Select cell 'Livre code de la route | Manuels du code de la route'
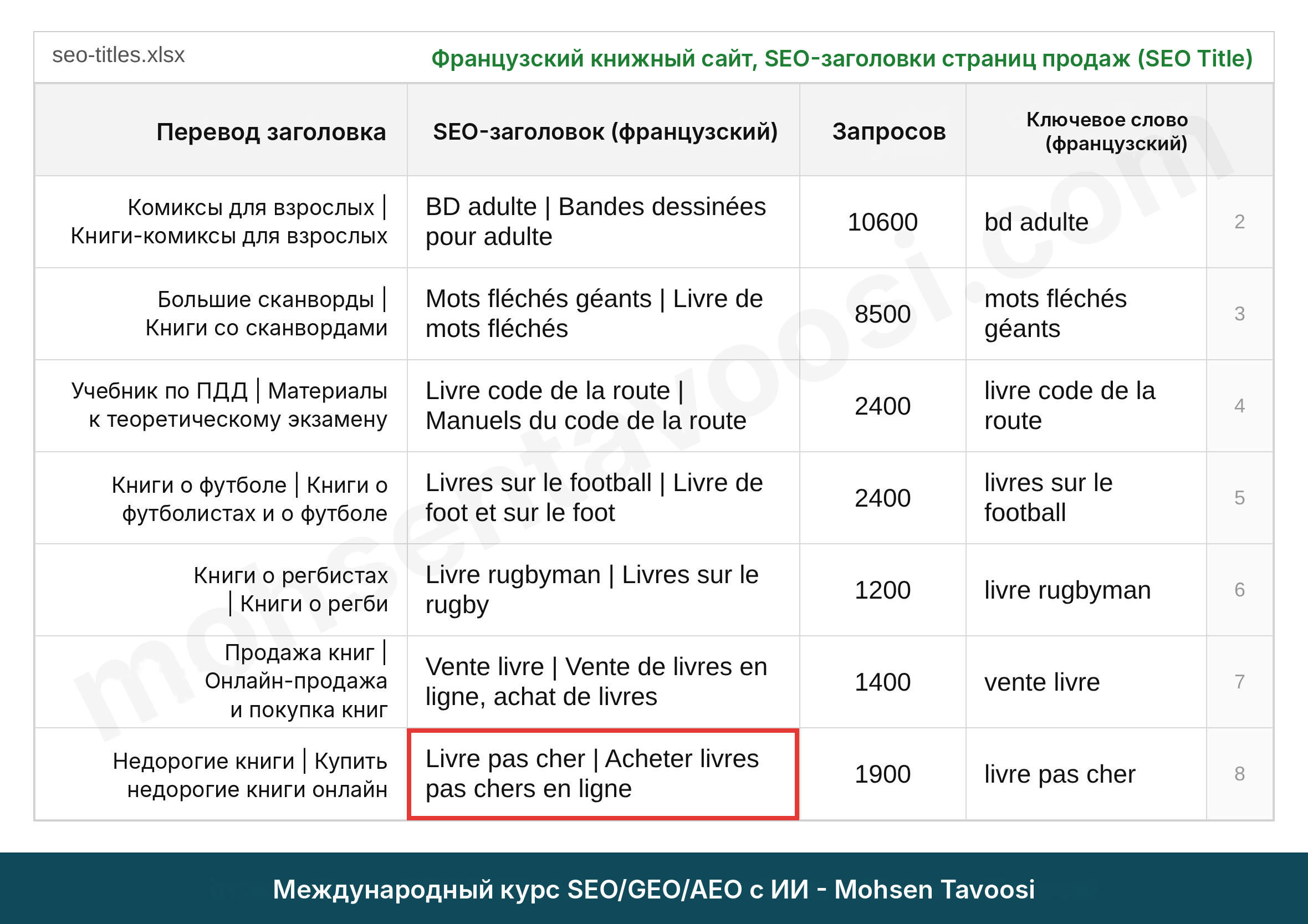The width and height of the screenshot is (1308, 924). (604, 406)
